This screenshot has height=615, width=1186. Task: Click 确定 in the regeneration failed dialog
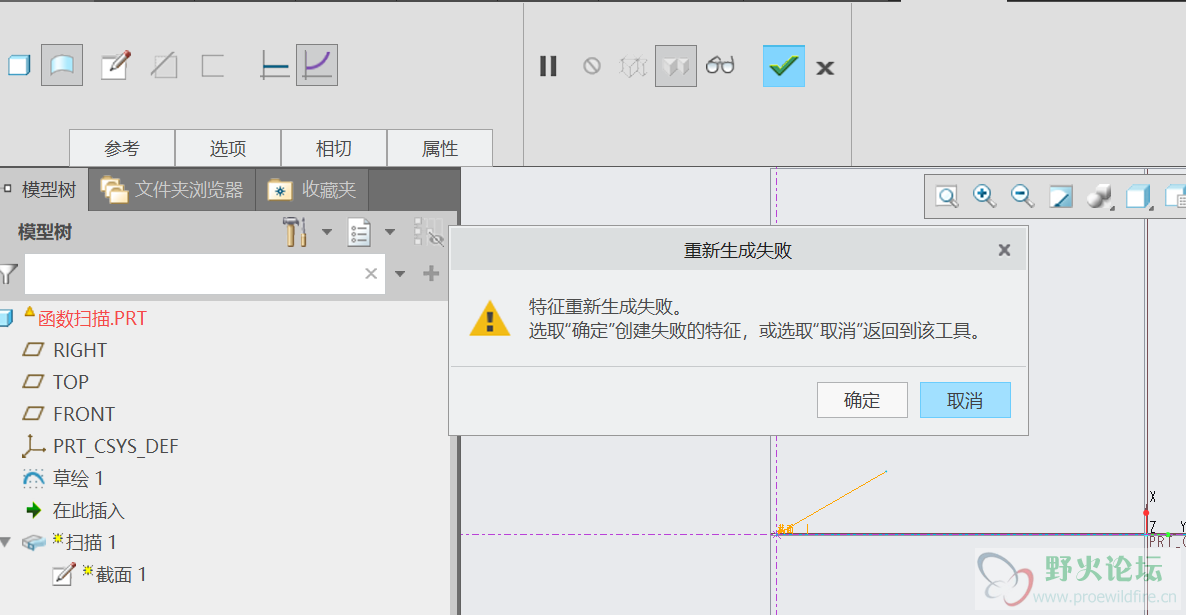click(862, 400)
